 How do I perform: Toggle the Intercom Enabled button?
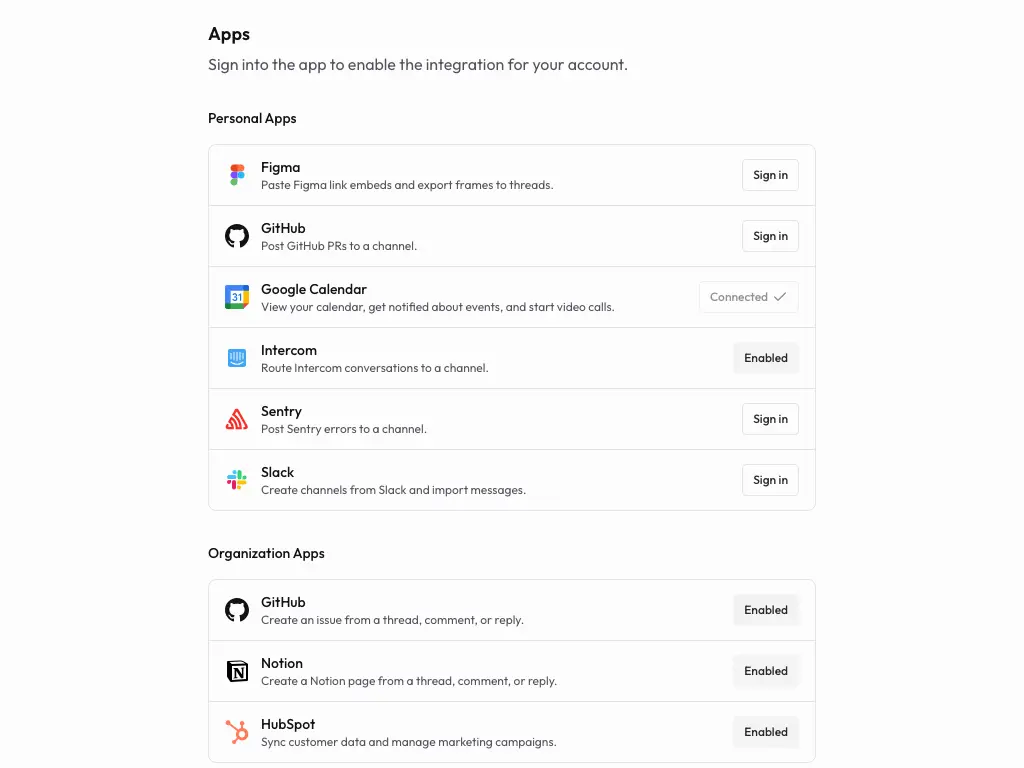click(766, 358)
